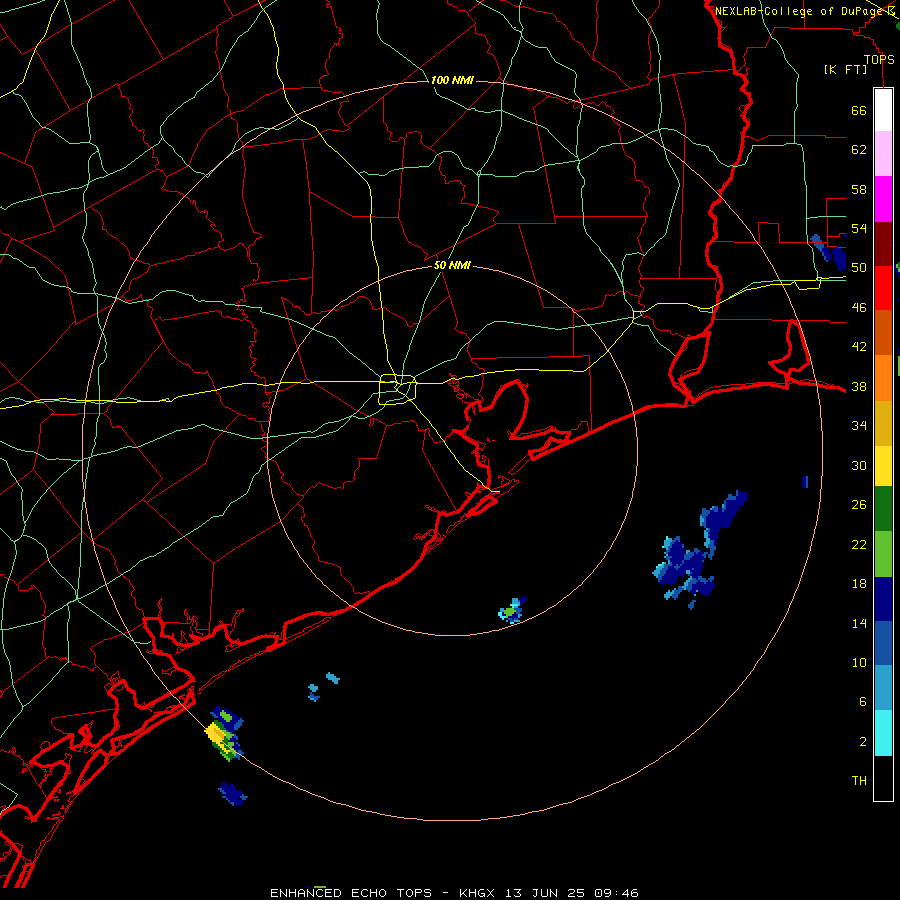Click the 6 value on the legend
The width and height of the screenshot is (900, 900).
tap(862, 701)
